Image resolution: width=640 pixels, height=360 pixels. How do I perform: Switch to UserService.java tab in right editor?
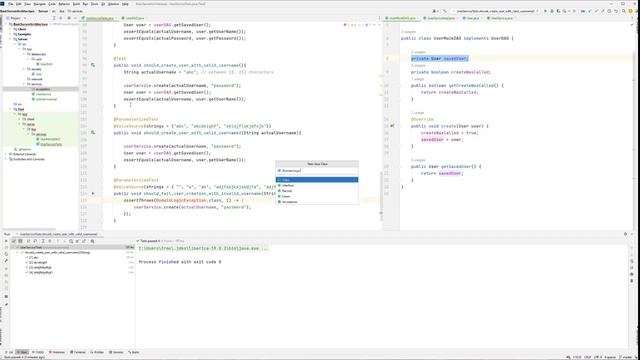(x=502, y=18)
